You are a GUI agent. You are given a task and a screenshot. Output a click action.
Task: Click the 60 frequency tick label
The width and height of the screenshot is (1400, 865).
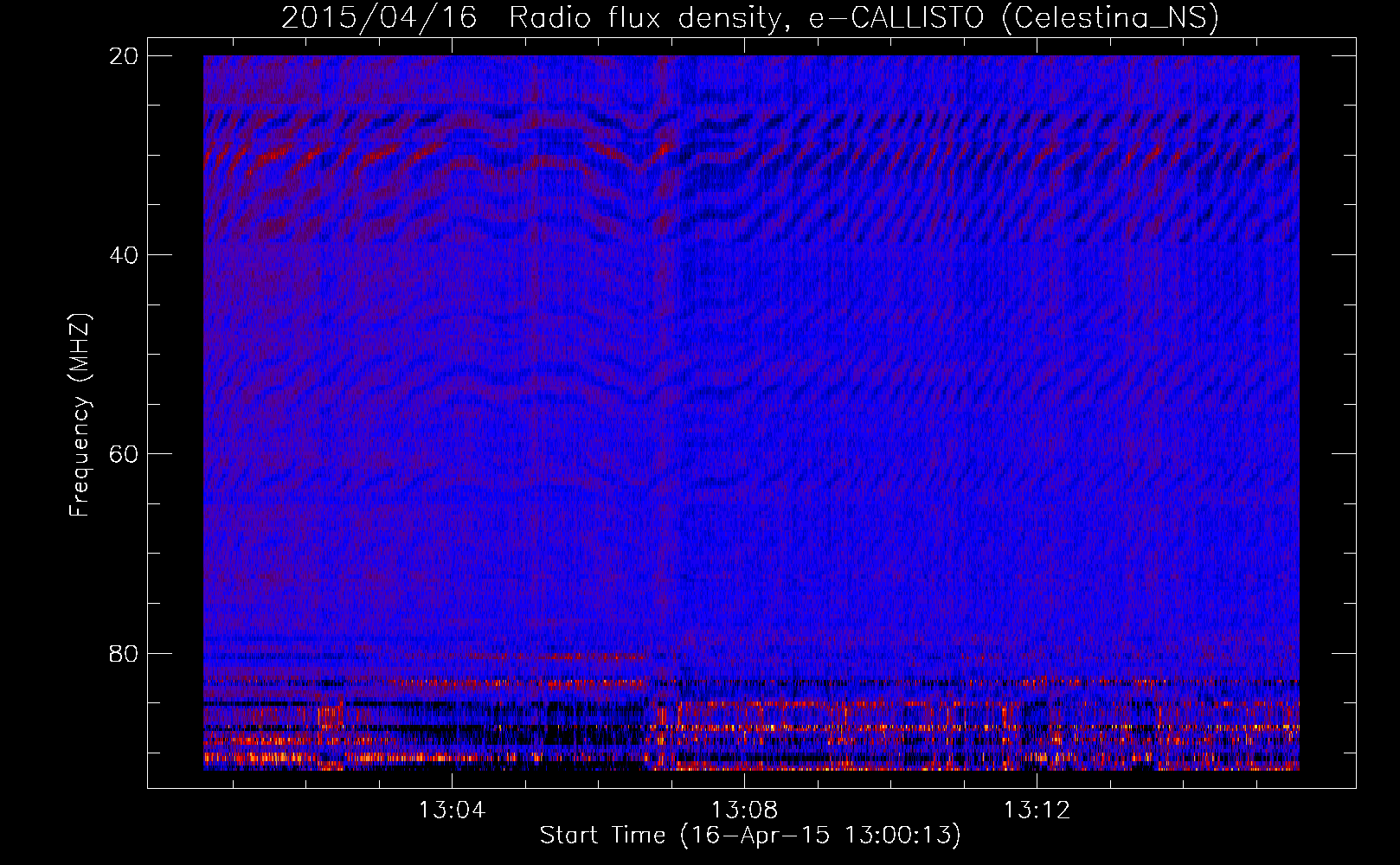(x=125, y=454)
